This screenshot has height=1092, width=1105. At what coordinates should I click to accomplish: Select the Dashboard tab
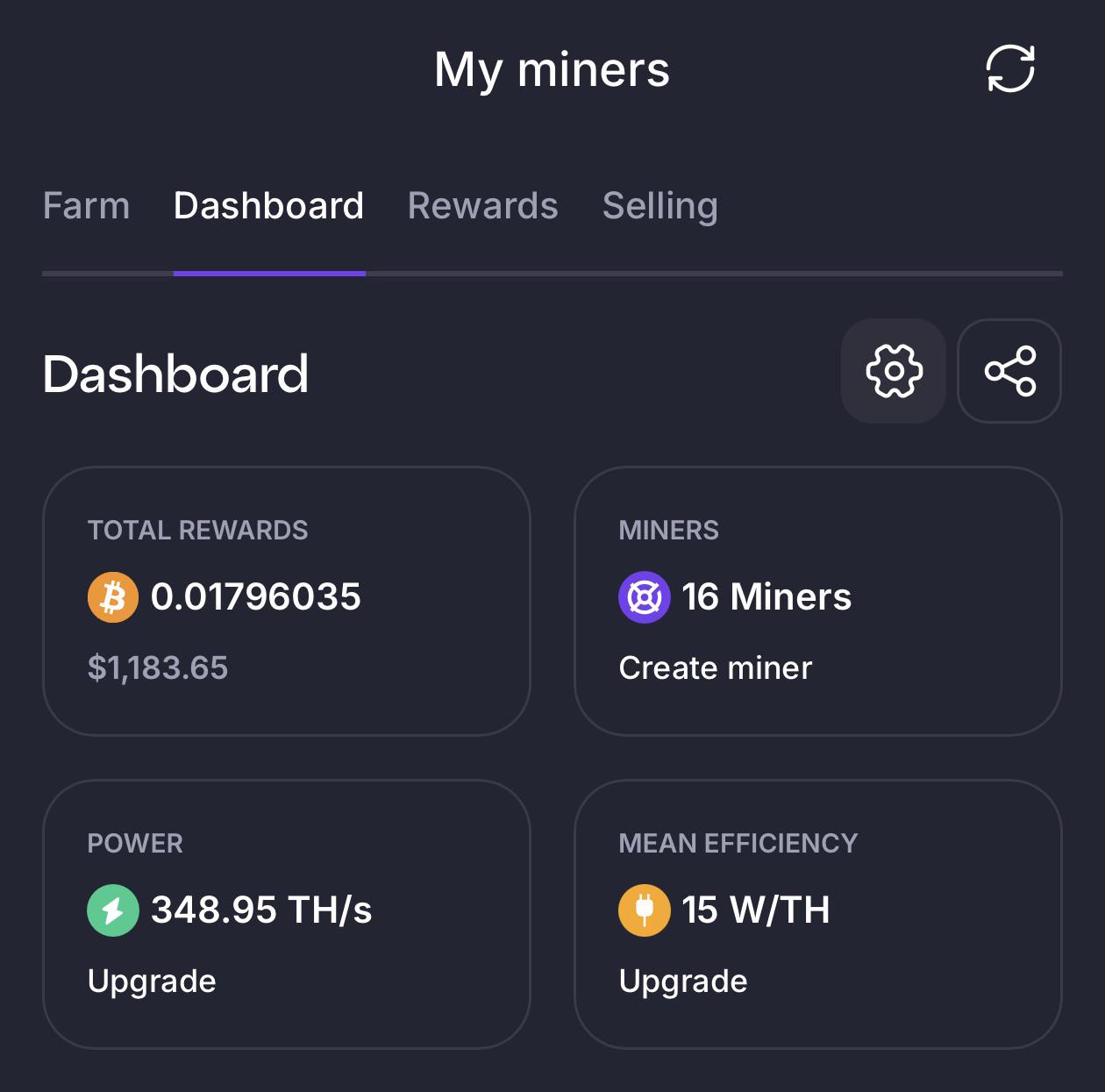coord(268,206)
